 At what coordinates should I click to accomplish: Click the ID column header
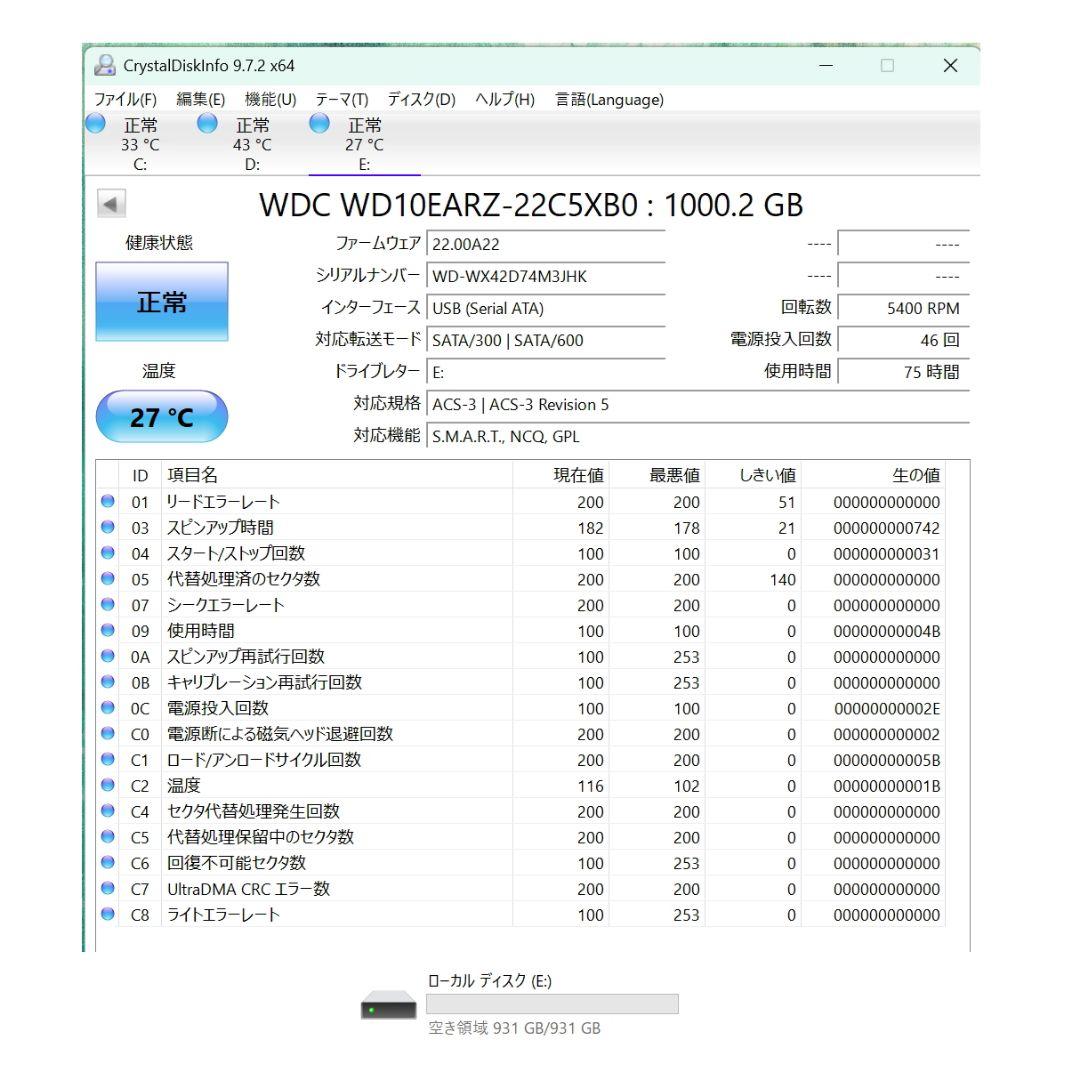pyautogui.click(x=141, y=475)
